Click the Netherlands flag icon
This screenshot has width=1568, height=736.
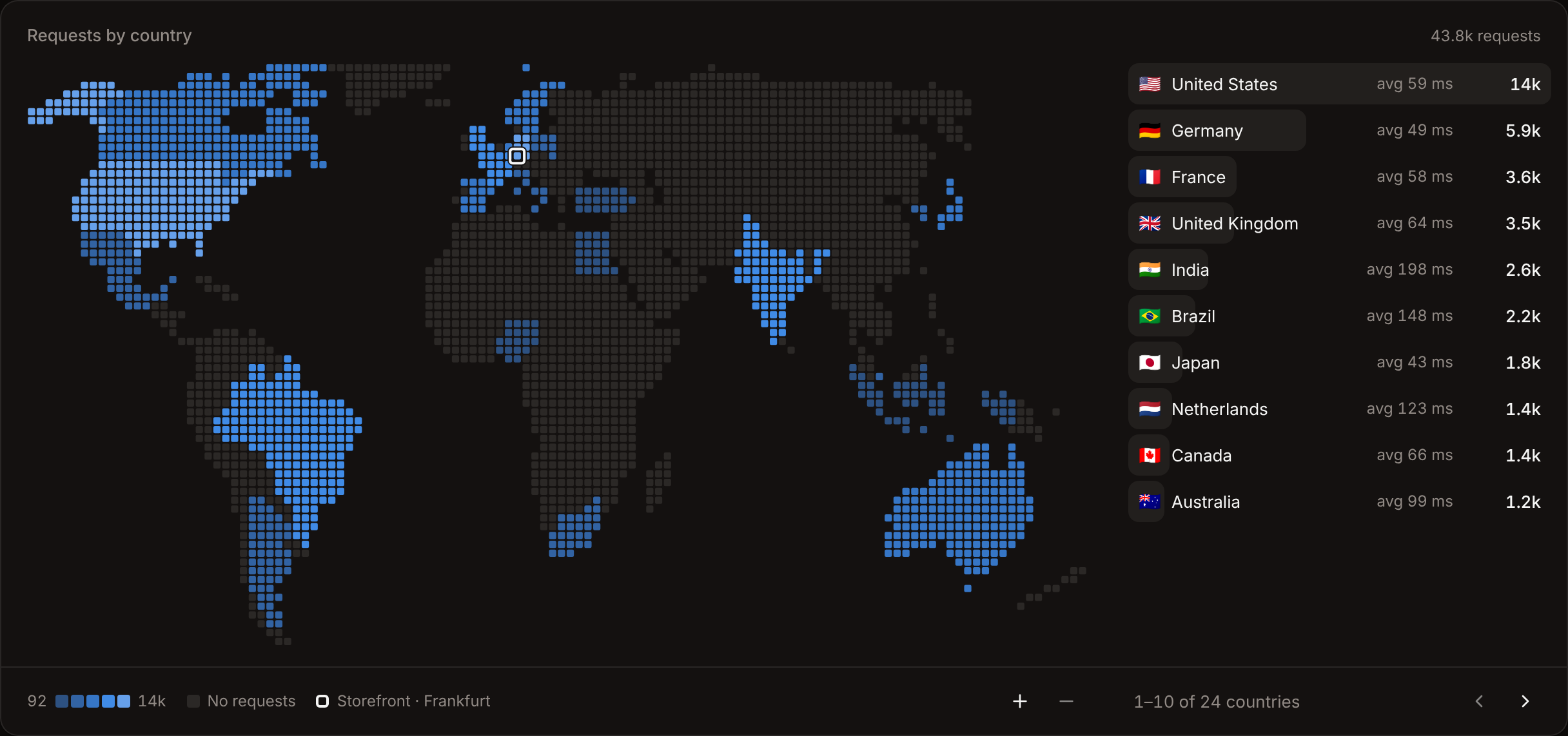[x=1150, y=409]
